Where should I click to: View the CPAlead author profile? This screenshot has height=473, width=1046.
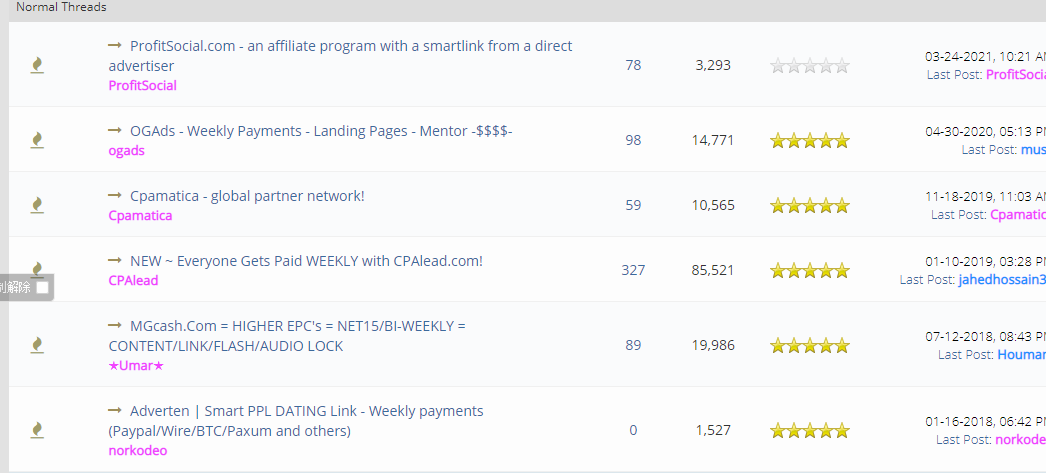click(x=133, y=280)
